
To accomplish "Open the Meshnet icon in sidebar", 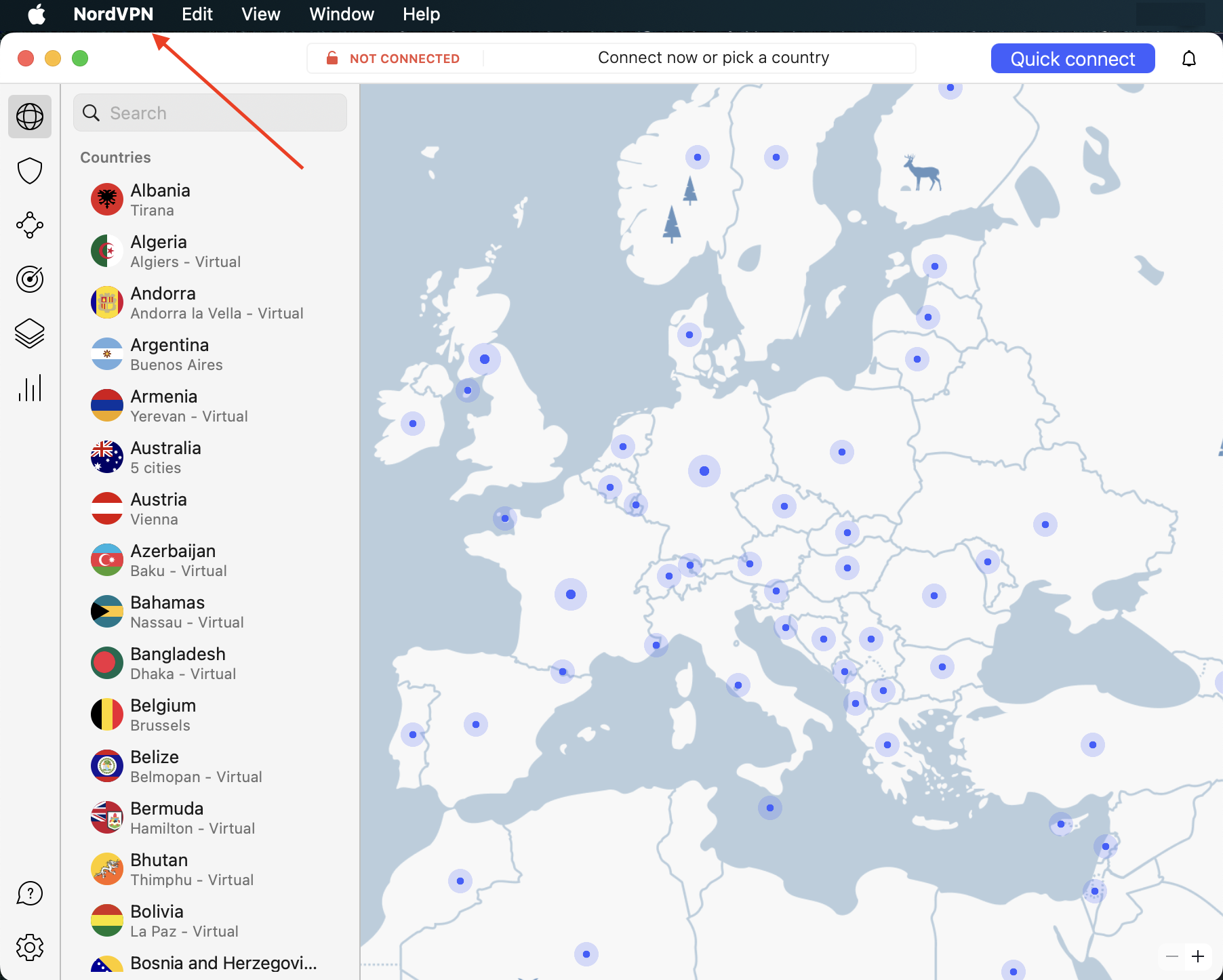I will (x=30, y=225).
